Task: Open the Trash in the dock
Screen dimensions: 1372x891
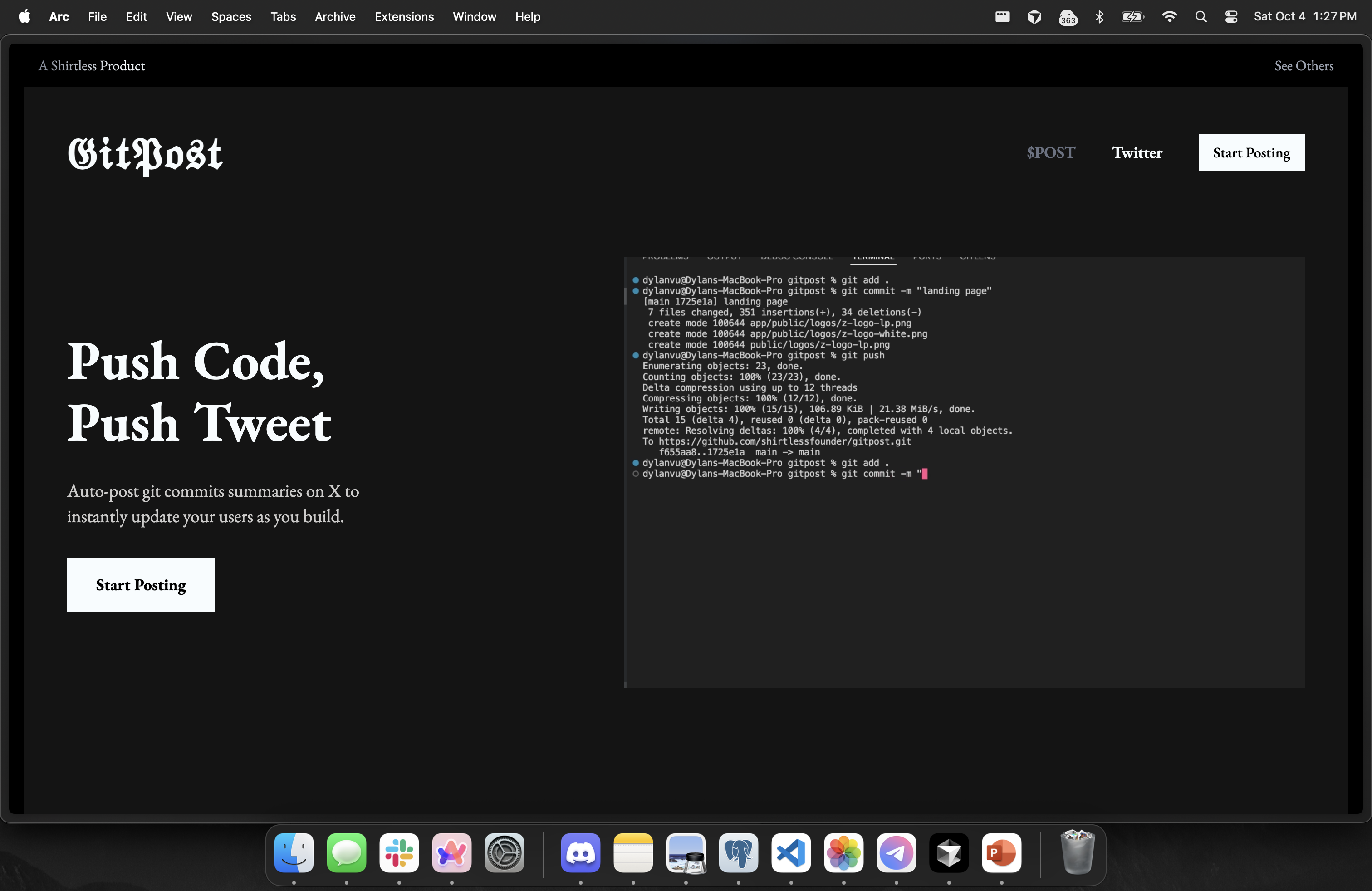Action: click(x=1077, y=852)
